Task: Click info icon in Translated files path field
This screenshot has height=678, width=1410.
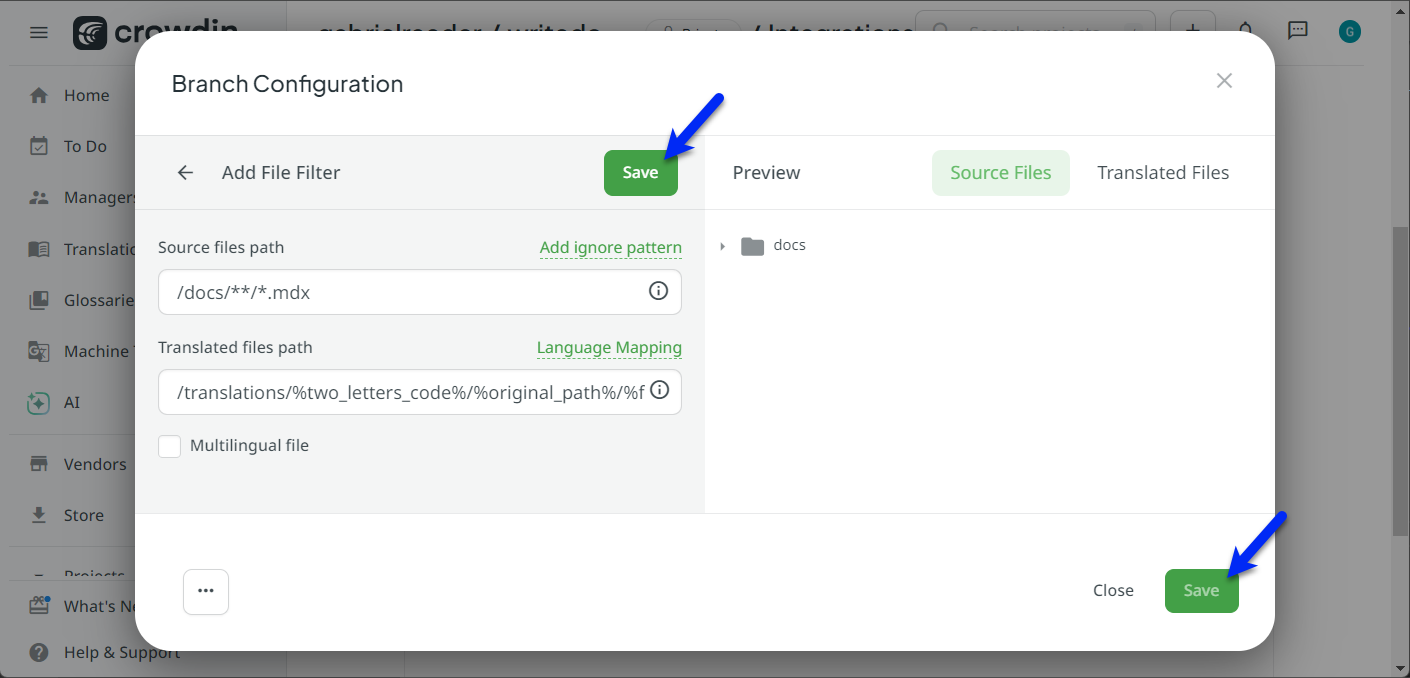Action: tap(659, 391)
